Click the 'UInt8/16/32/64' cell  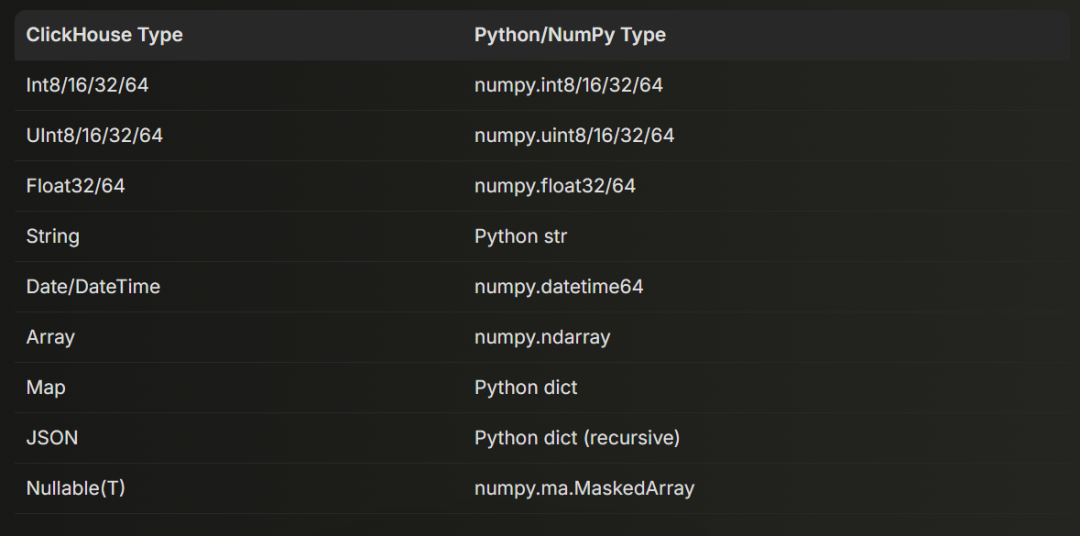[x=94, y=136]
